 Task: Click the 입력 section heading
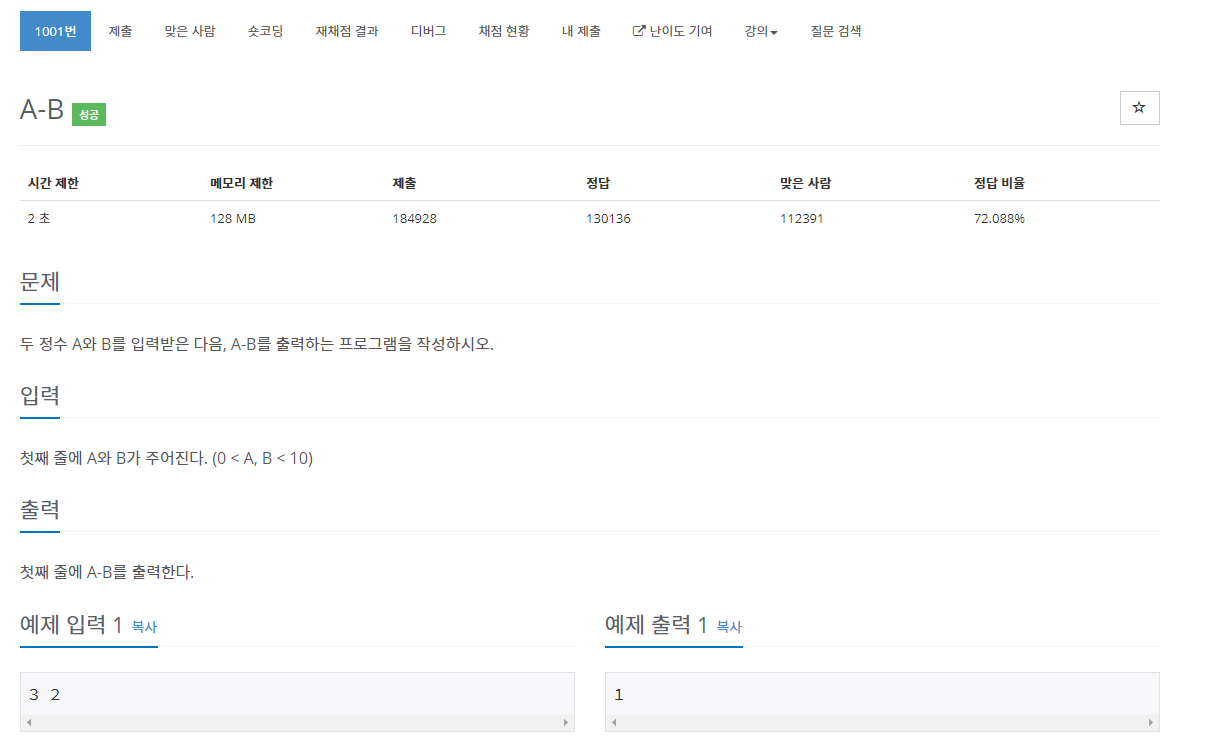tap(40, 395)
